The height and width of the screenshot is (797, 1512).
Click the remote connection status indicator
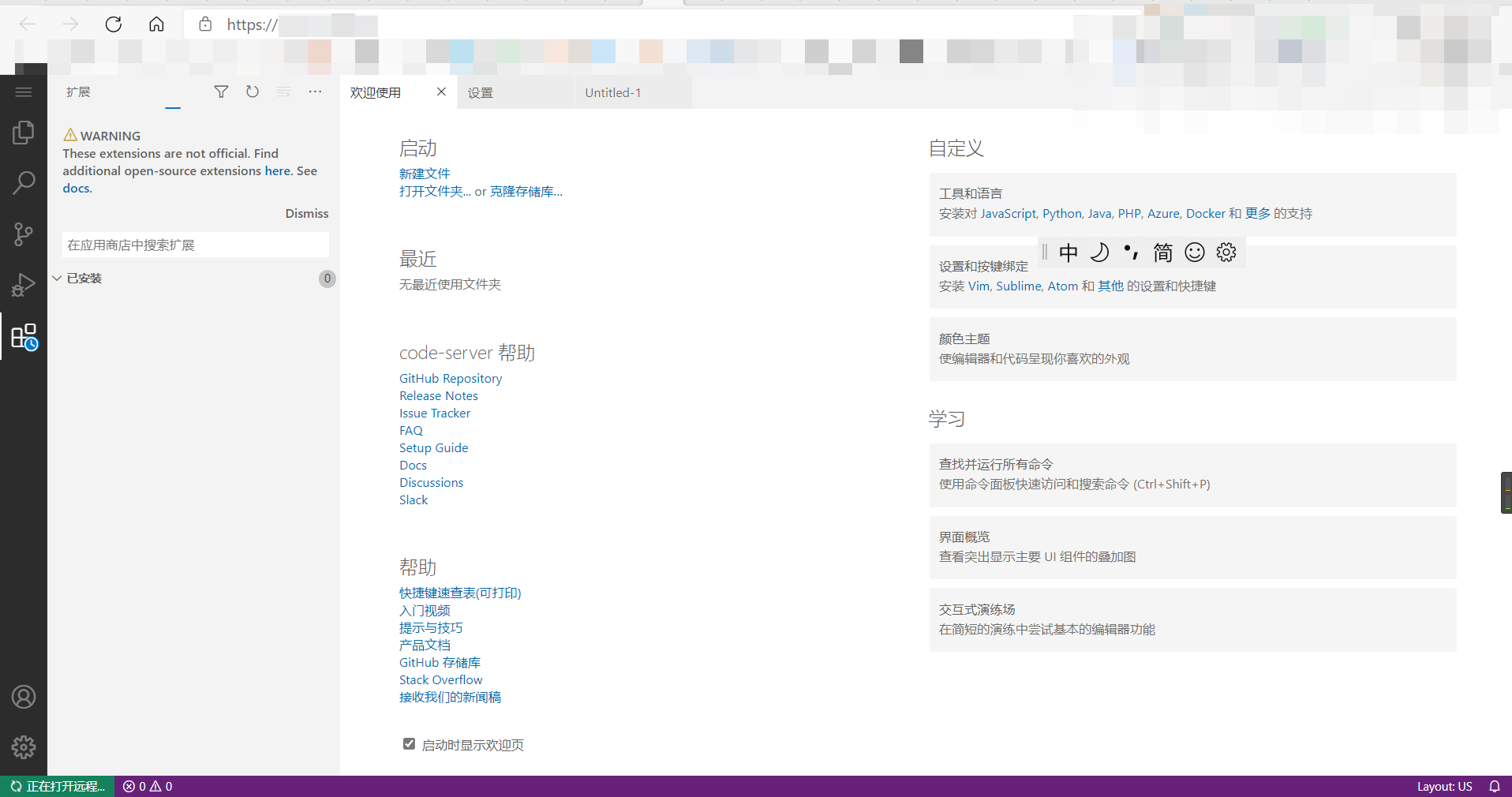click(57, 787)
